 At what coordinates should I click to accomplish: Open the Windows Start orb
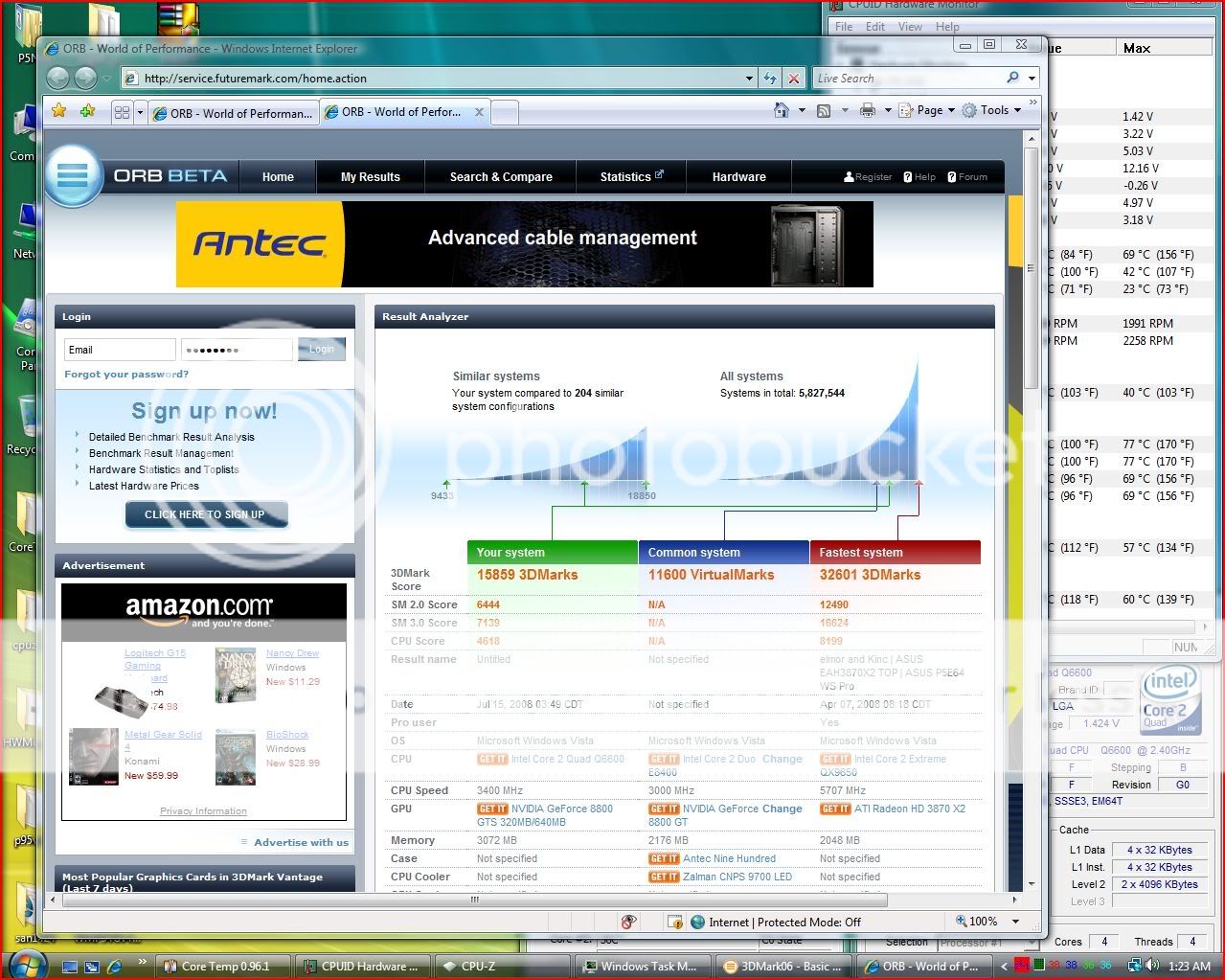(26, 964)
